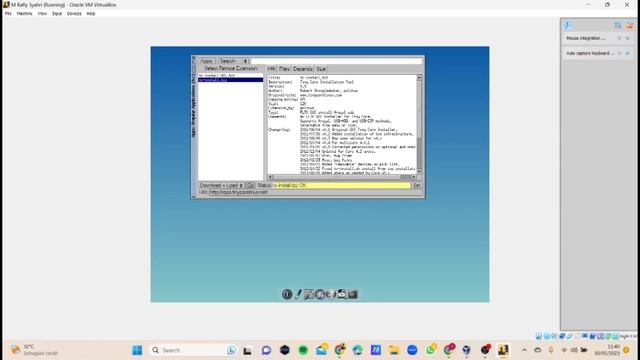The image size is (640, 360).
Task: Click the notification center key icon in VirtualBox panel
Action: coord(568,25)
